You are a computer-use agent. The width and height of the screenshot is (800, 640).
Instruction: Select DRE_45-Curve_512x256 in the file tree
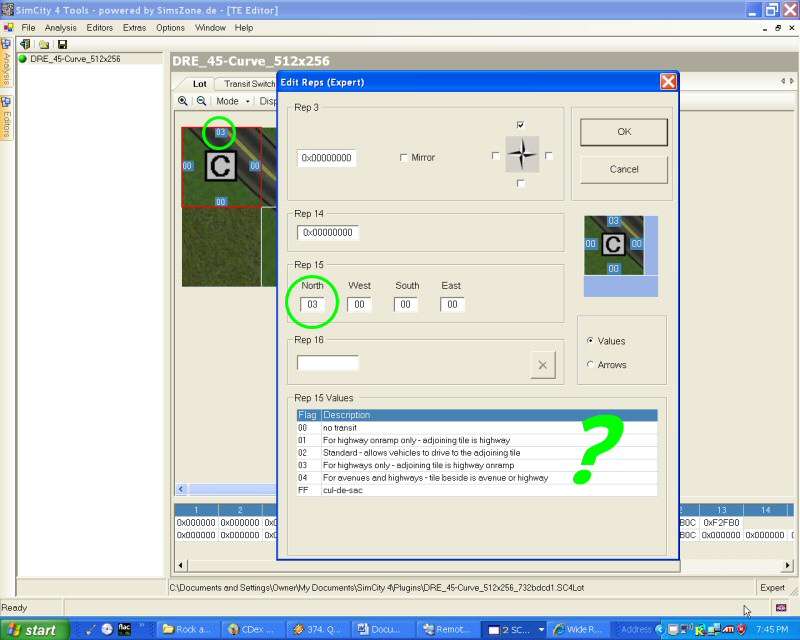point(75,59)
